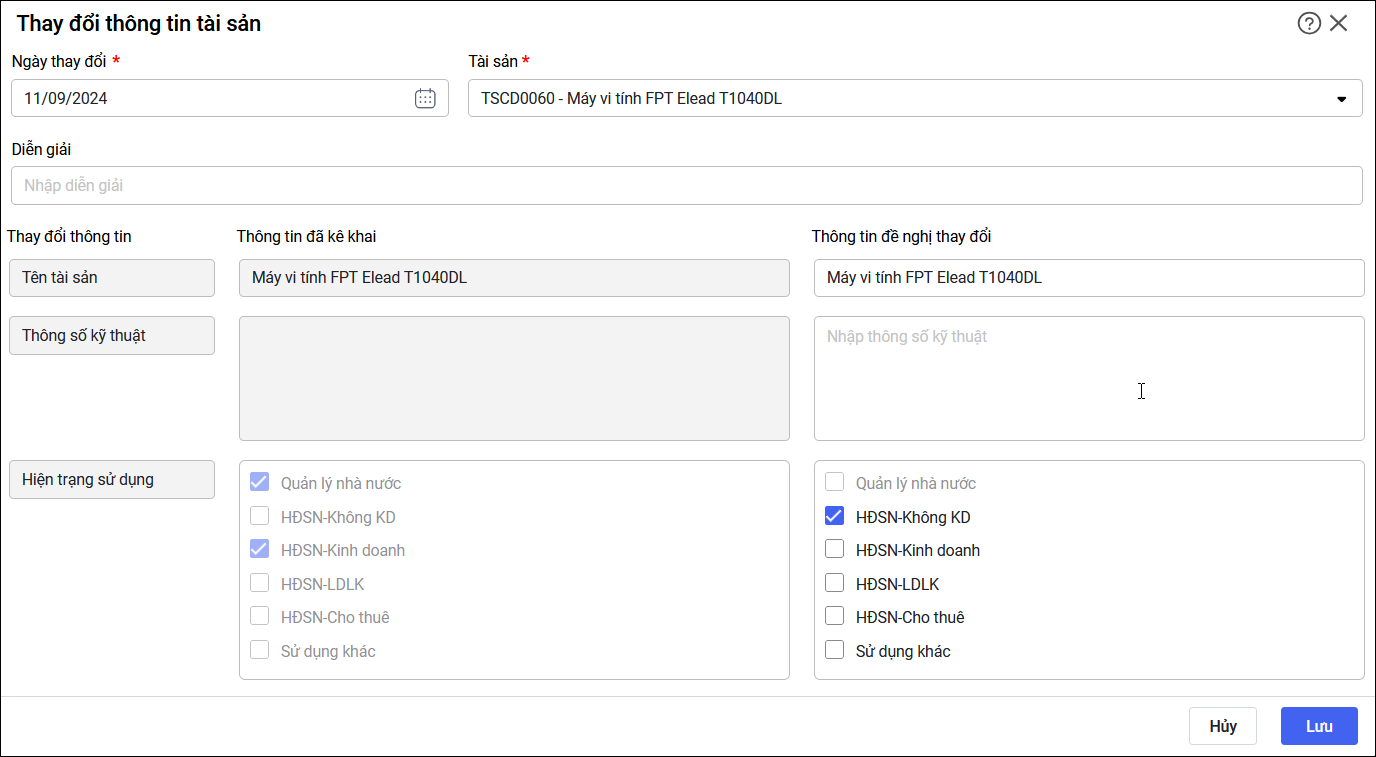Open the TSCD0060 asset combo box

pyautogui.click(x=900, y=98)
